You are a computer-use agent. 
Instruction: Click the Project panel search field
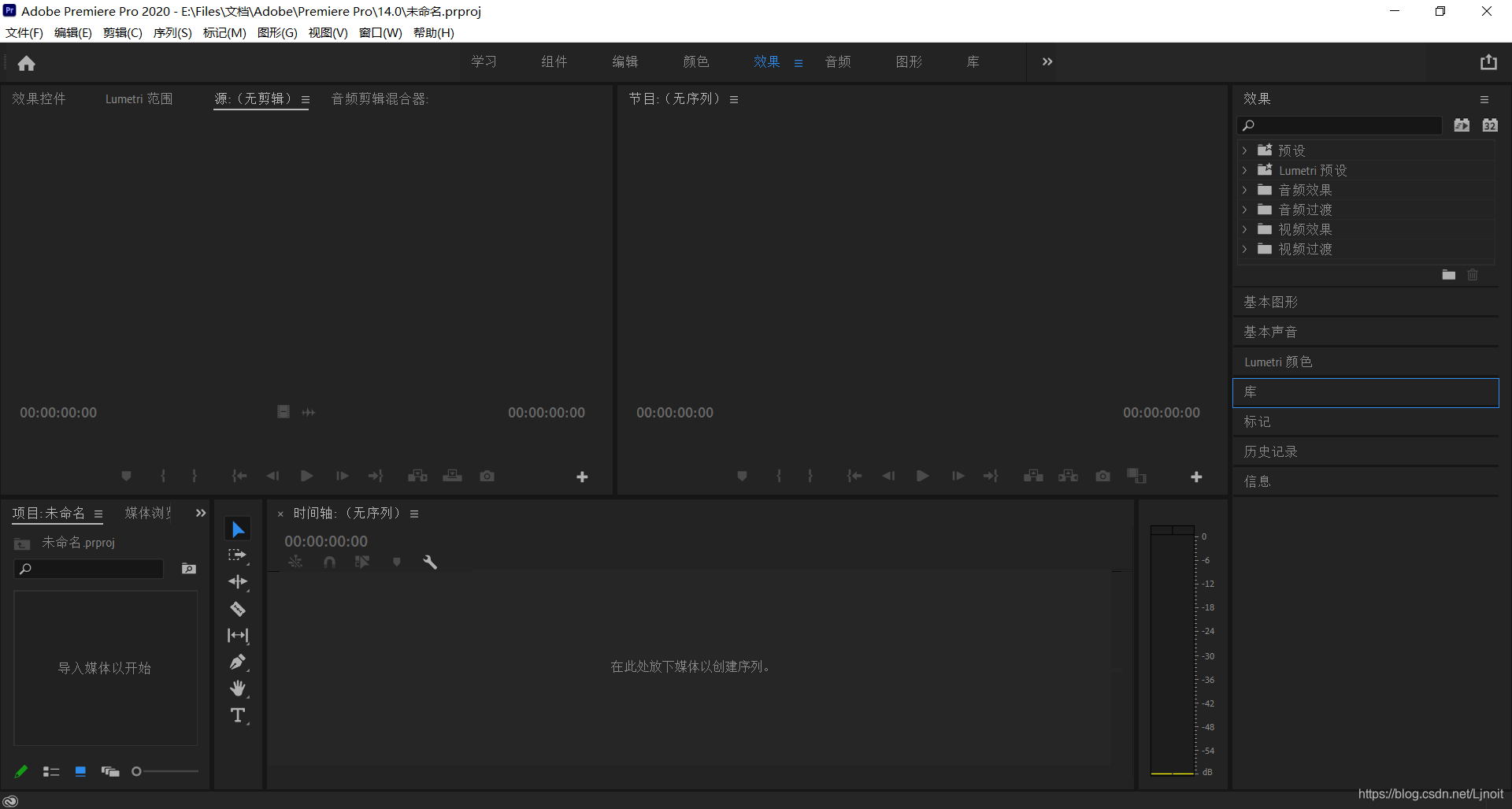pyautogui.click(x=89, y=569)
